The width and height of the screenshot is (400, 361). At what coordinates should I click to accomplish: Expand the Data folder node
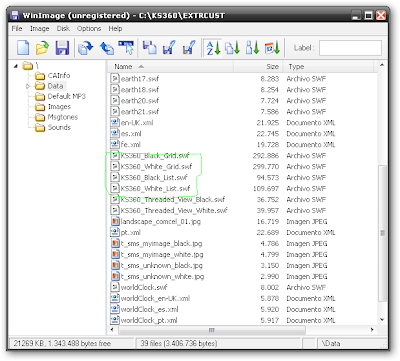pos(28,86)
